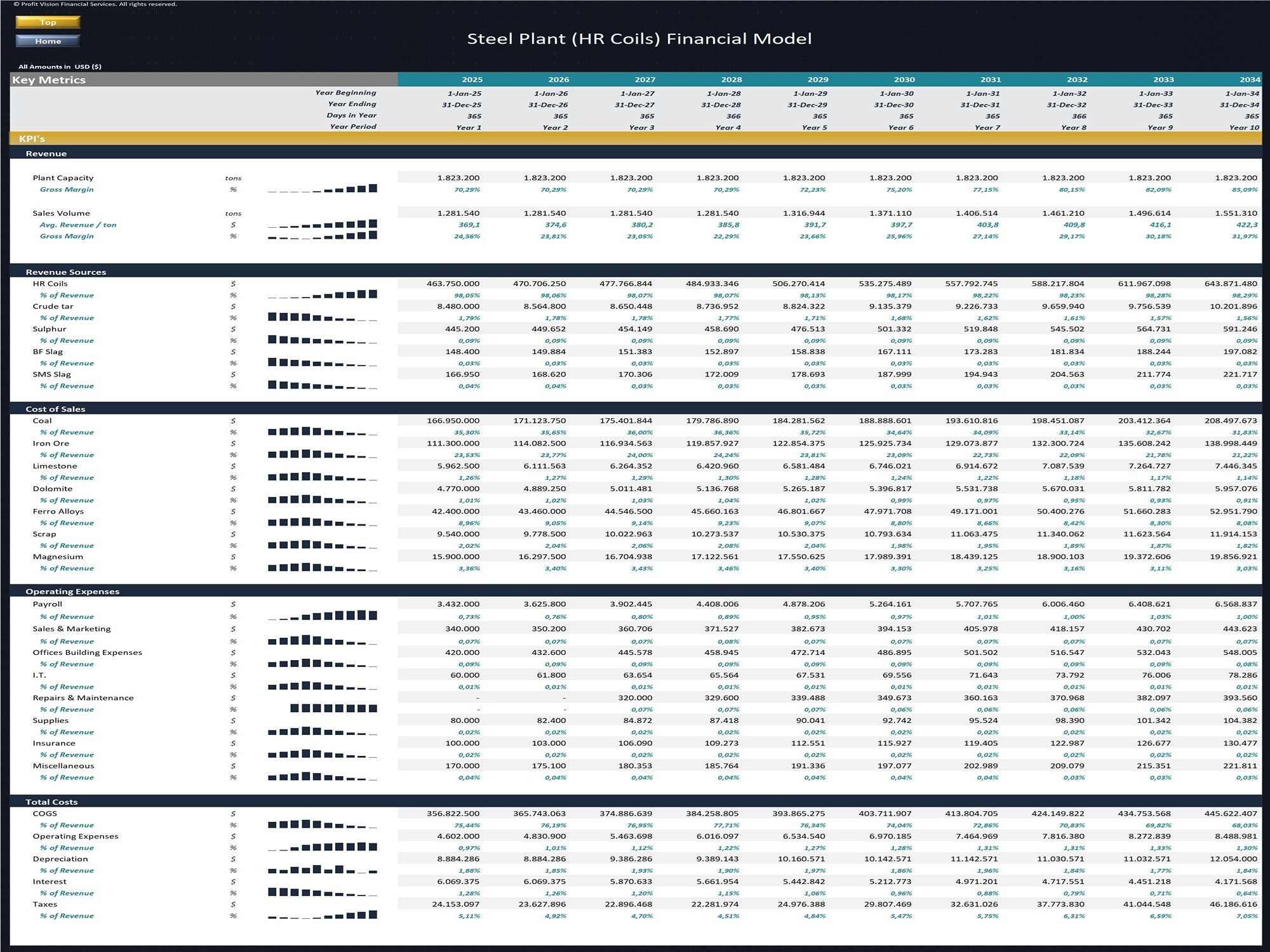Click the Revenue Sources section header

66,272
